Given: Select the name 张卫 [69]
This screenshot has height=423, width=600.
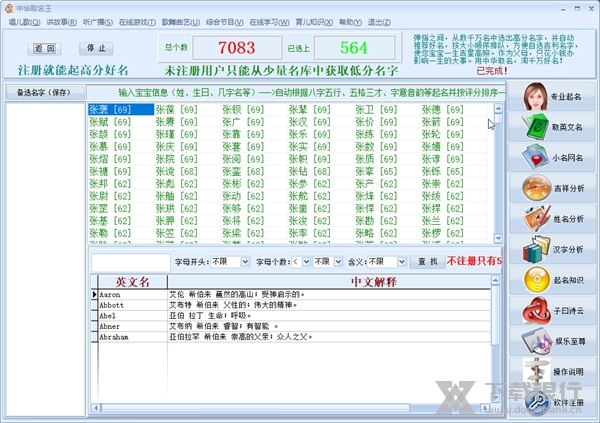Looking at the screenshot, I should pos(376,109).
